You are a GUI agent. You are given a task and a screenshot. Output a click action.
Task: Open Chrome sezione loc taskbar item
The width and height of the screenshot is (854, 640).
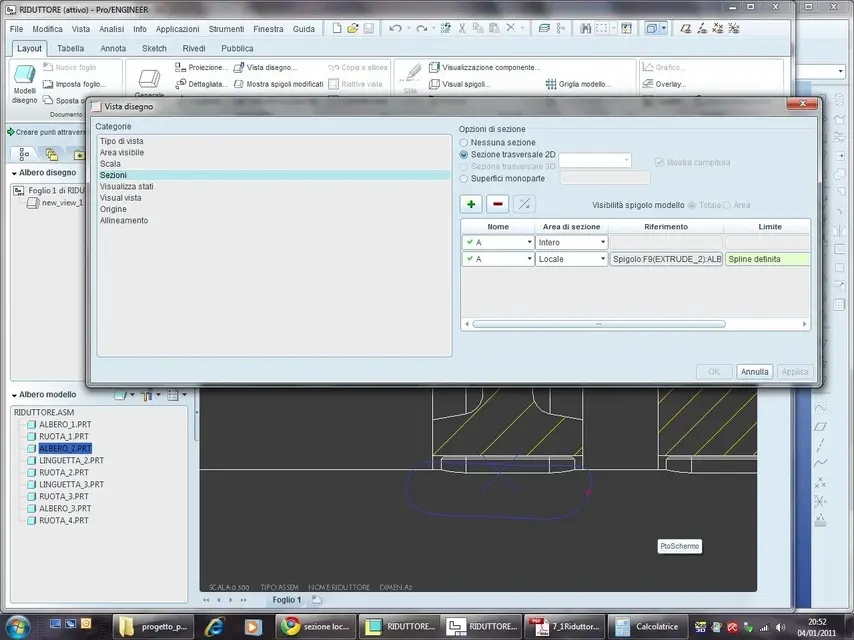pos(316,626)
